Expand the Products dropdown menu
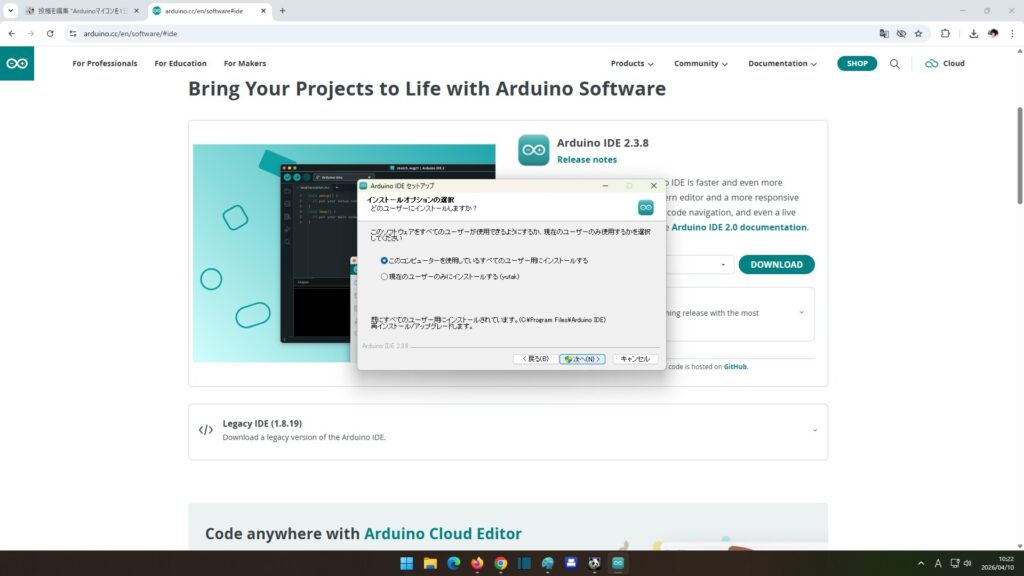Screen dimensions: 1024x576 632,63
